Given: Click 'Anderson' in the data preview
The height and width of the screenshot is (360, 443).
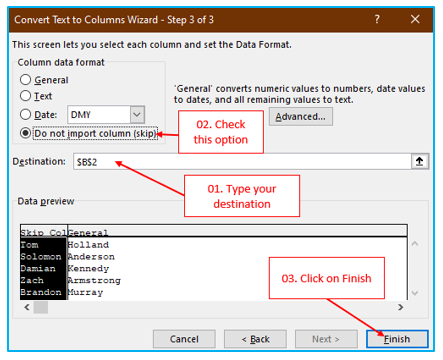Looking at the screenshot, I should pyautogui.click(x=91, y=256).
